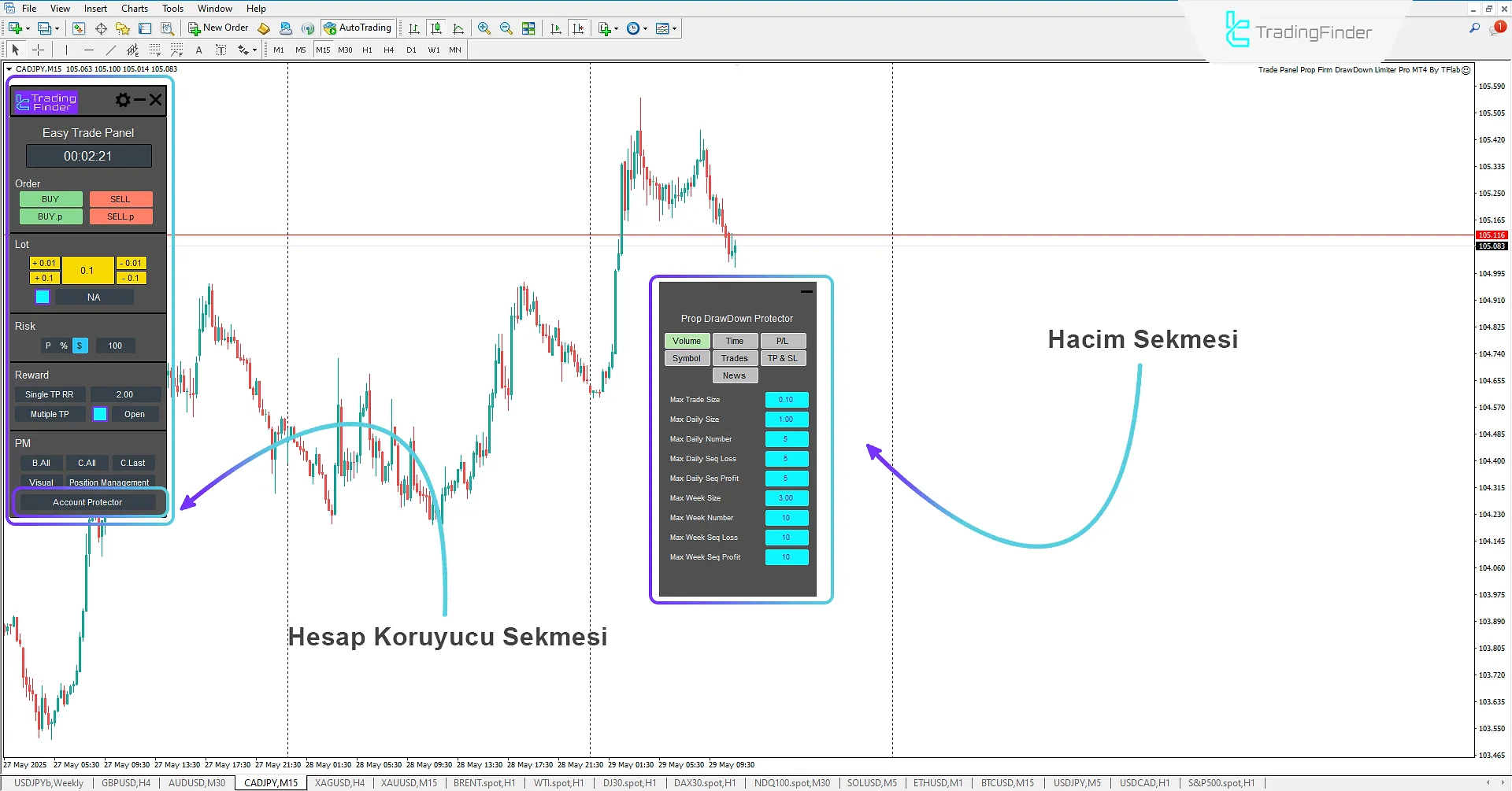Switch to the XAUUSD,H4 chart tab

coord(339,782)
